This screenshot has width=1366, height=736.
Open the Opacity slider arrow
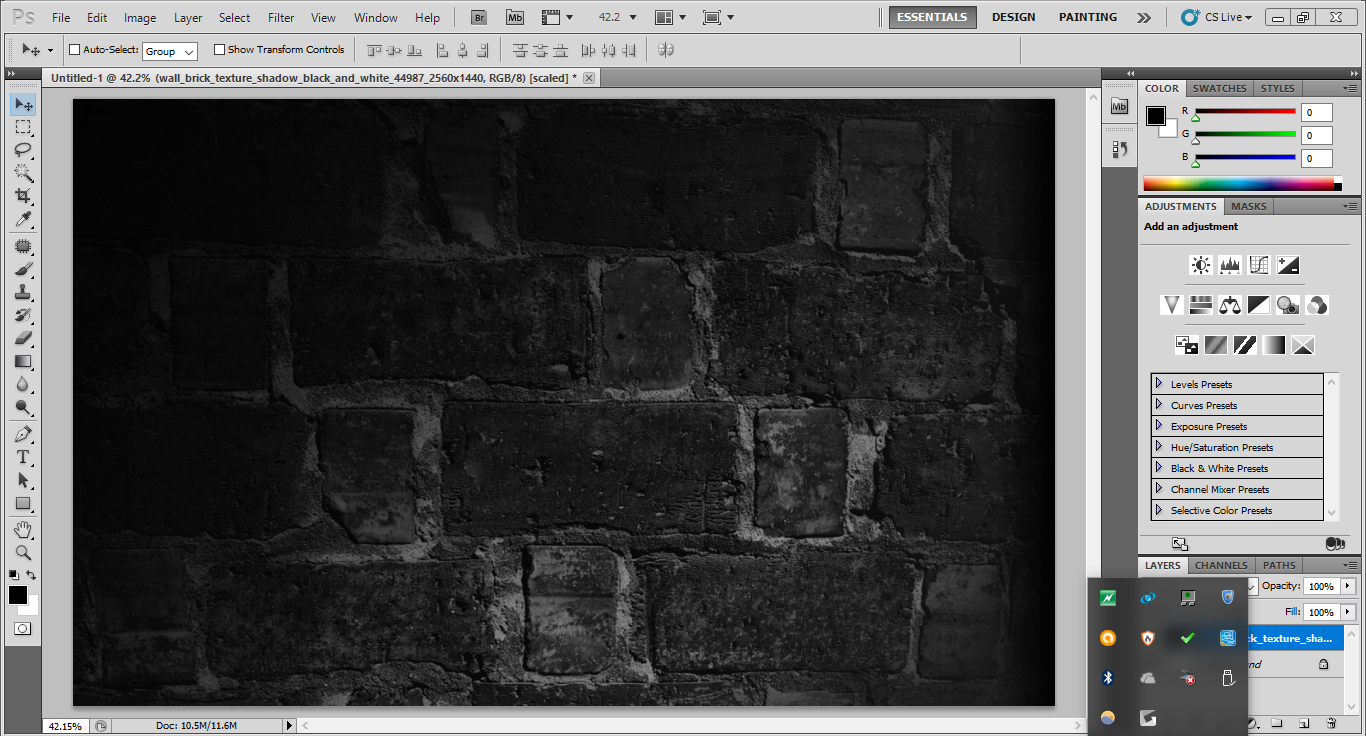coord(1348,586)
